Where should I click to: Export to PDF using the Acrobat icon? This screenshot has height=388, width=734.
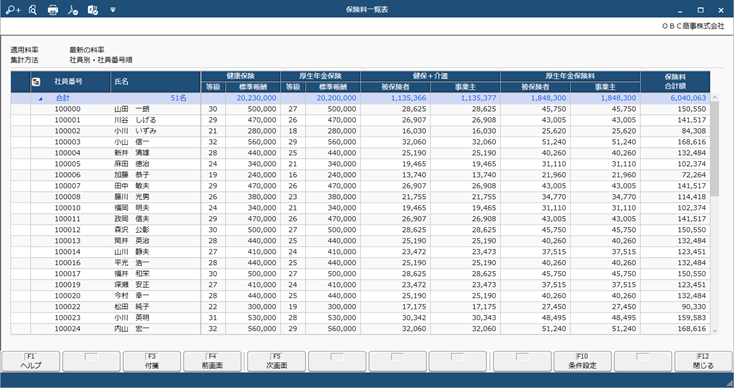tap(73, 10)
